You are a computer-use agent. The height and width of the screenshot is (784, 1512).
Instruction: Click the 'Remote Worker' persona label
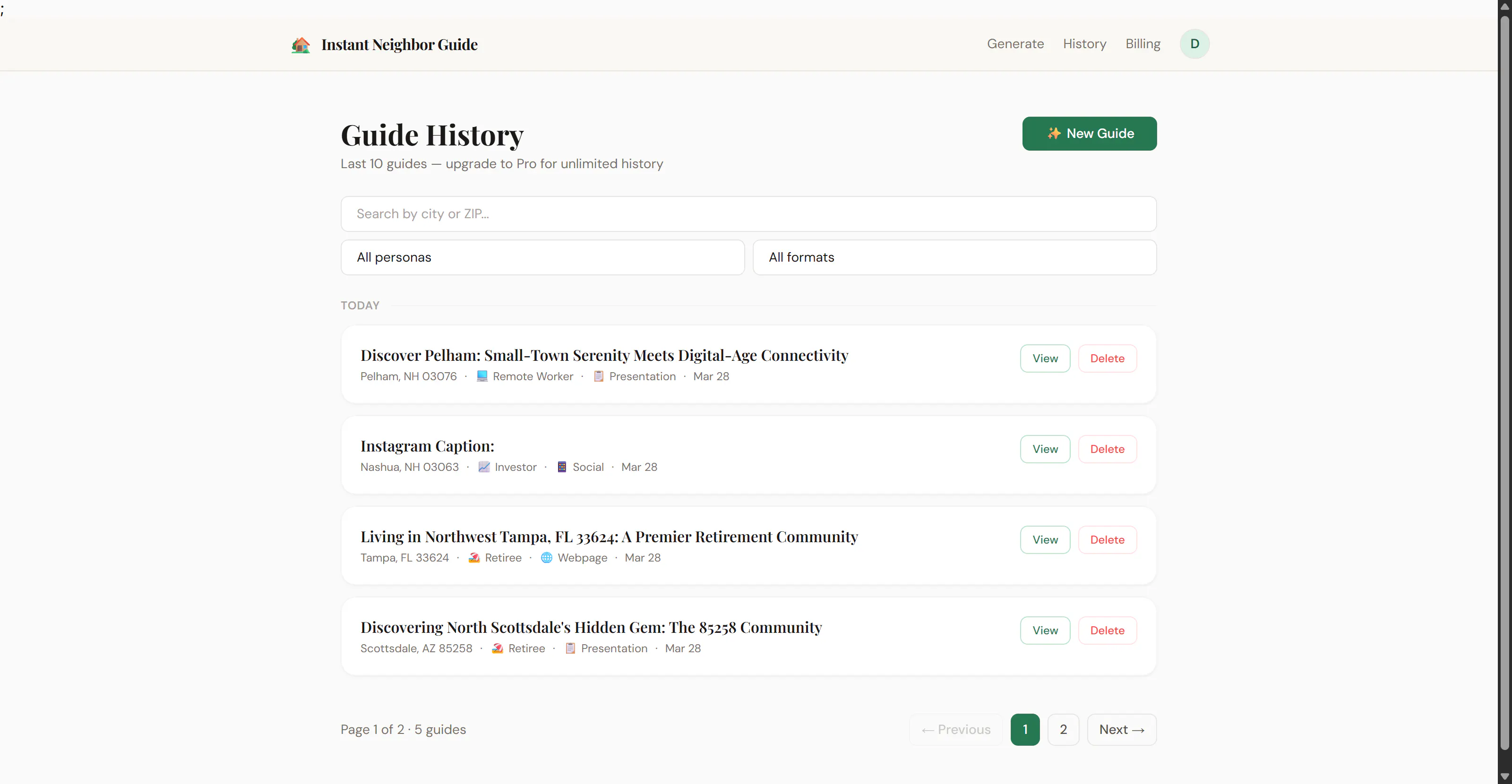[x=533, y=377]
